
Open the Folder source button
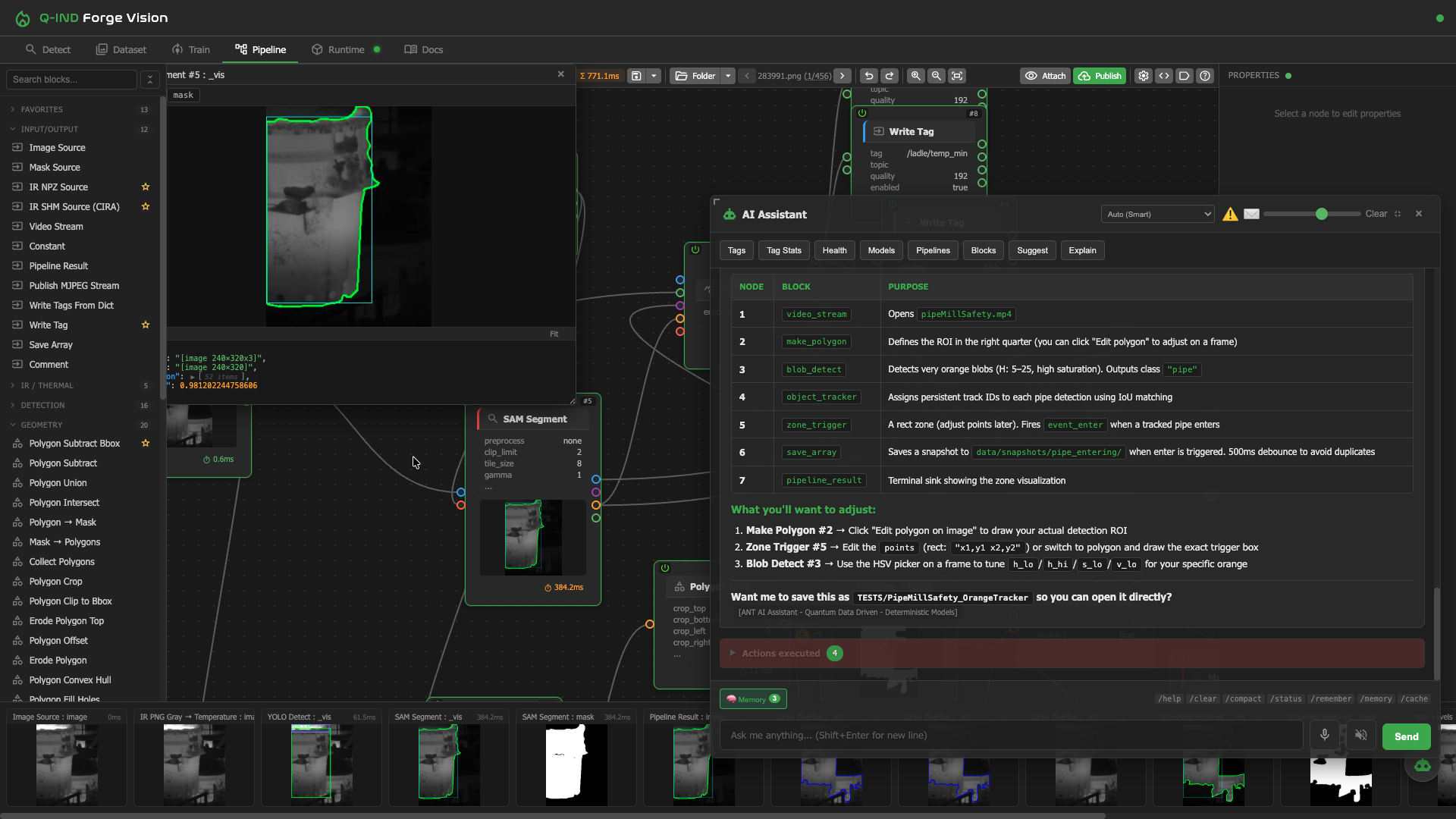pyautogui.click(x=695, y=76)
